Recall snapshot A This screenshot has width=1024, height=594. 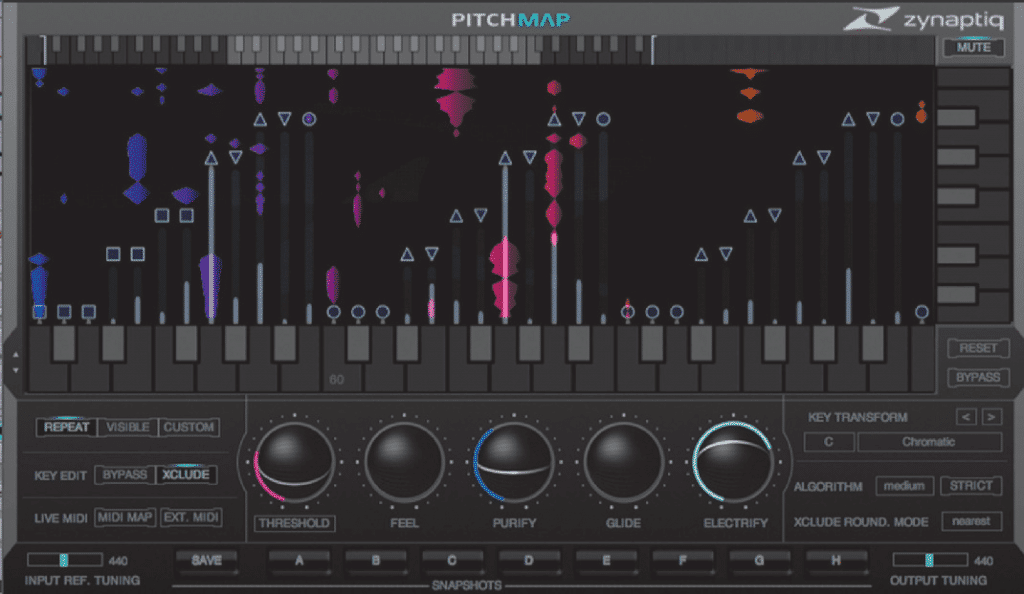pyautogui.click(x=299, y=561)
